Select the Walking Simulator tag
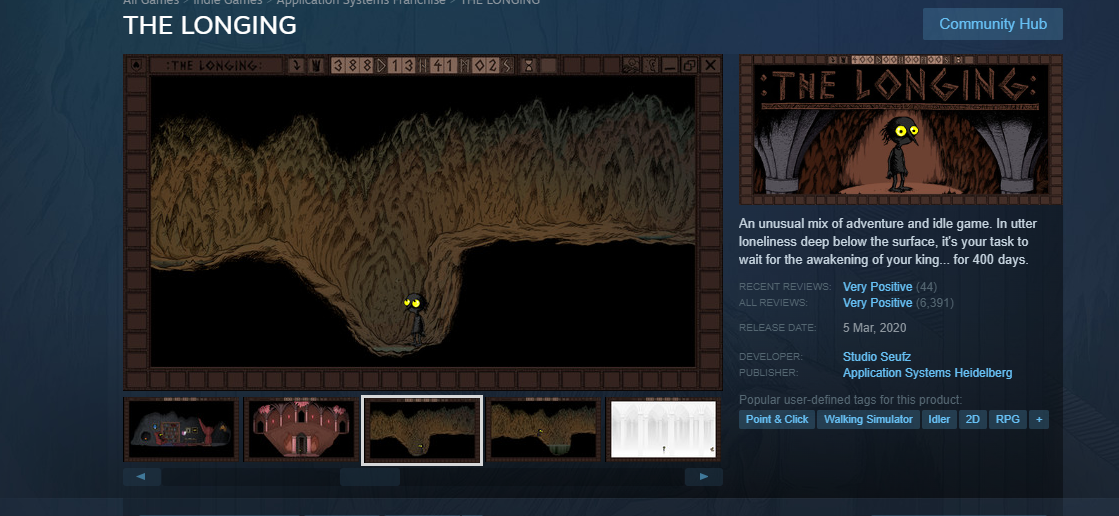The image size is (1119, 516). point(868,420)
